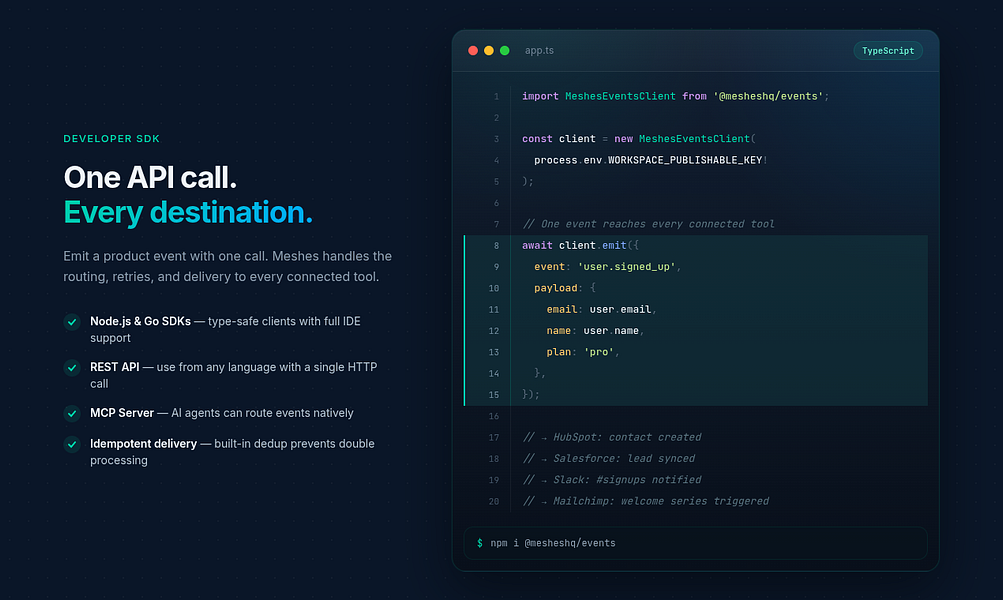Click the One API call. heading

point(150,177)
